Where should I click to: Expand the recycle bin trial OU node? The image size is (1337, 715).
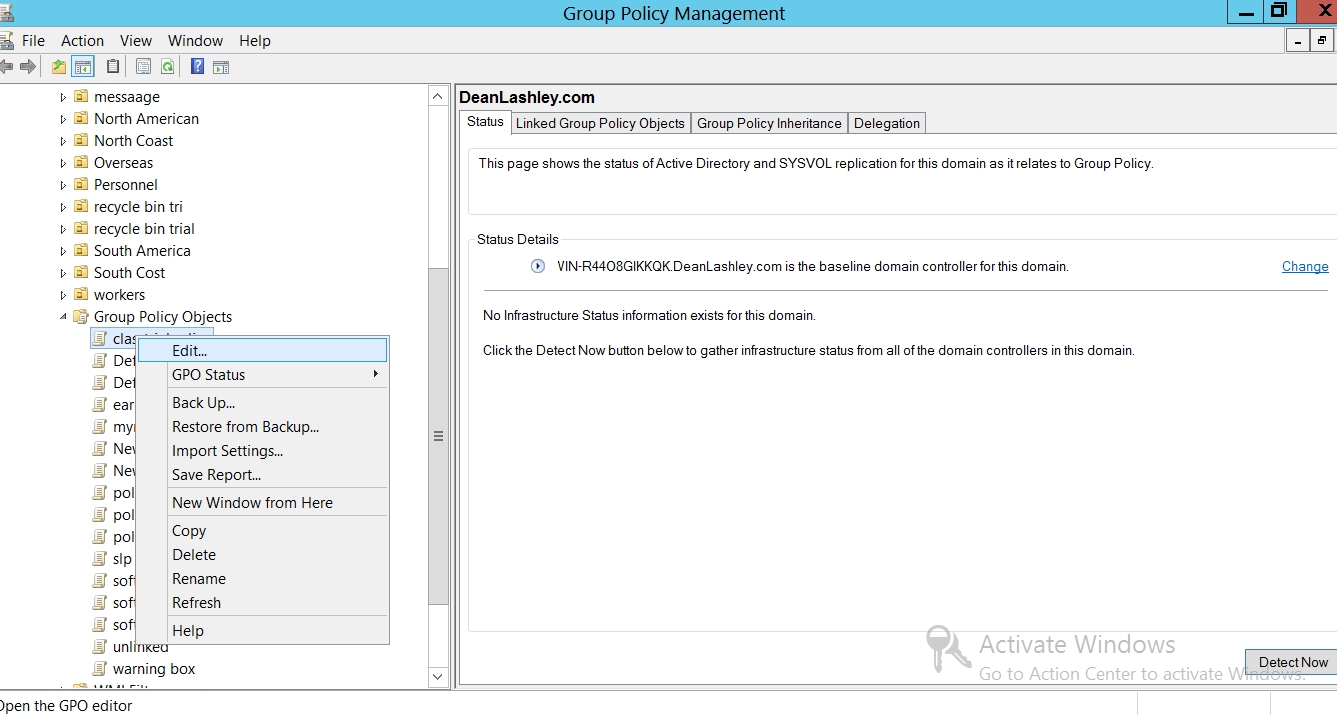click(x=63, y=229)
